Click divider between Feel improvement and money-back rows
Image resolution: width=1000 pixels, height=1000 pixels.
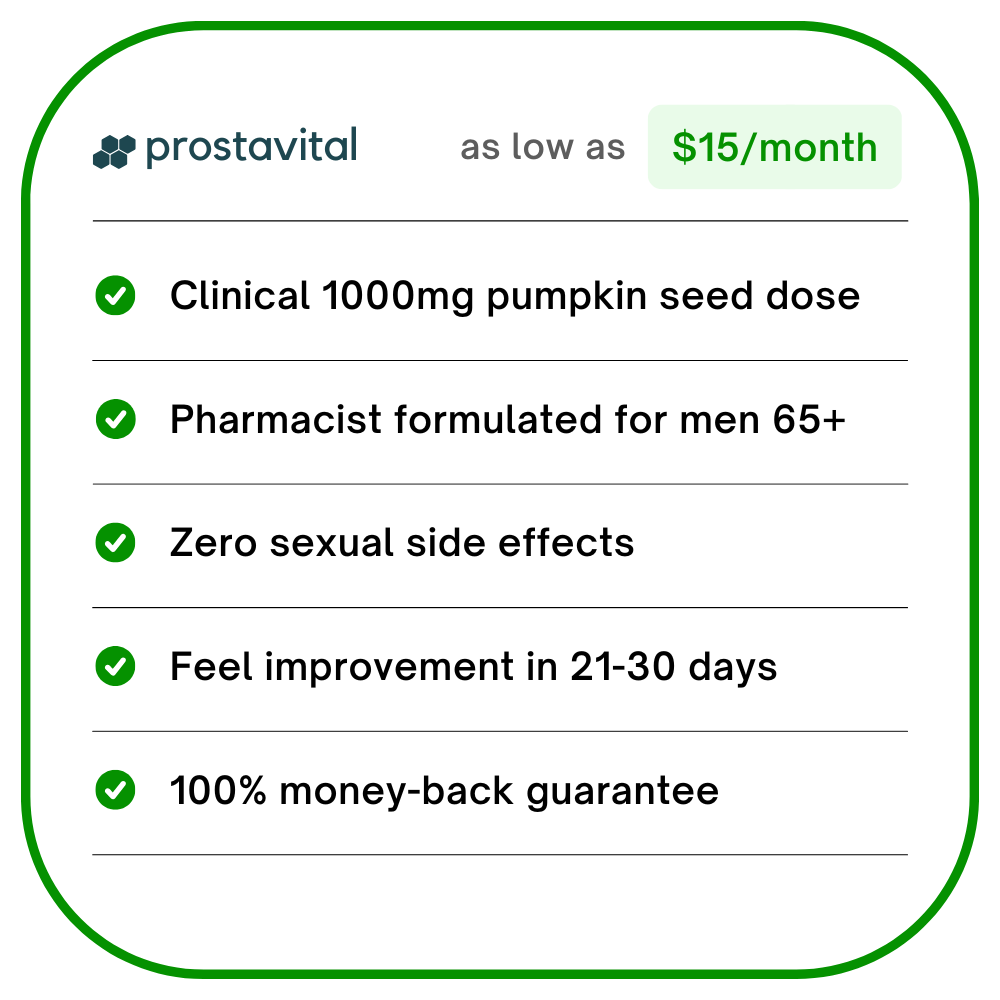point(500,731)
